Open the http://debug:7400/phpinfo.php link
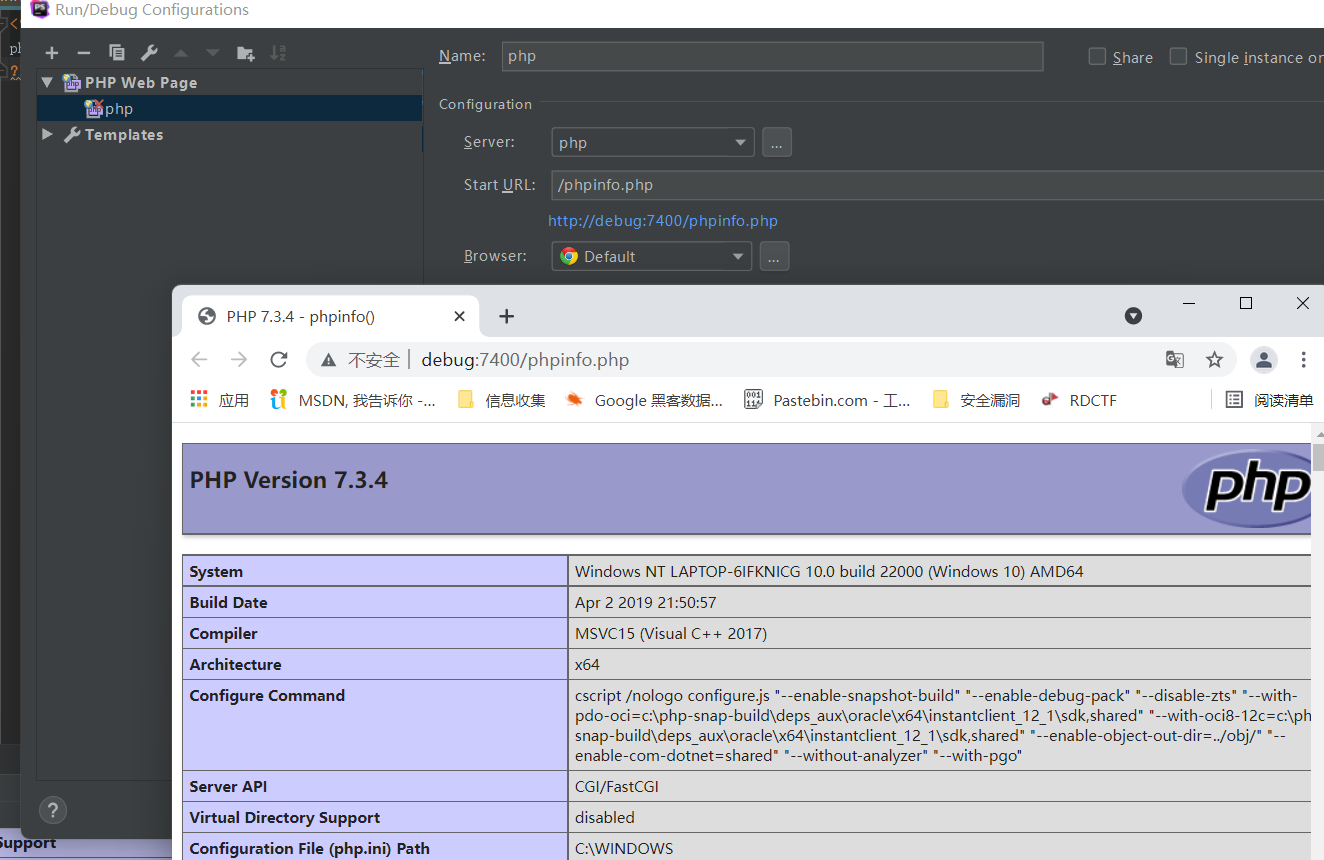1324x860 pixels. coord(663,221)
